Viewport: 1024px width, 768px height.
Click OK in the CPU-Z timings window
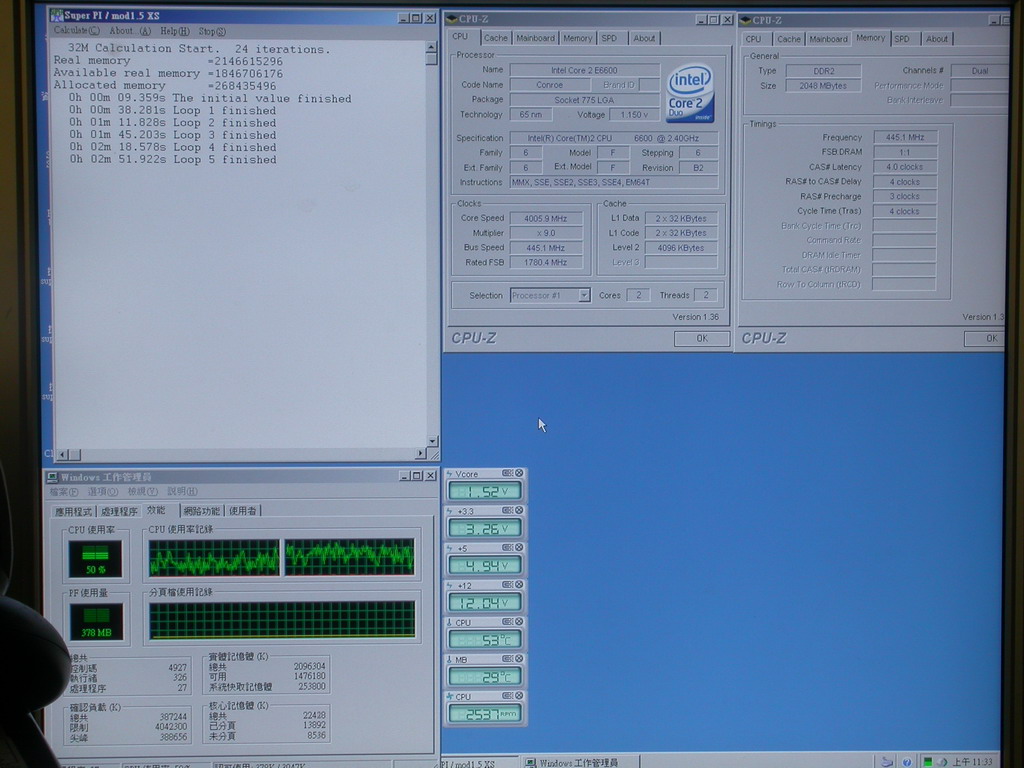984,338
